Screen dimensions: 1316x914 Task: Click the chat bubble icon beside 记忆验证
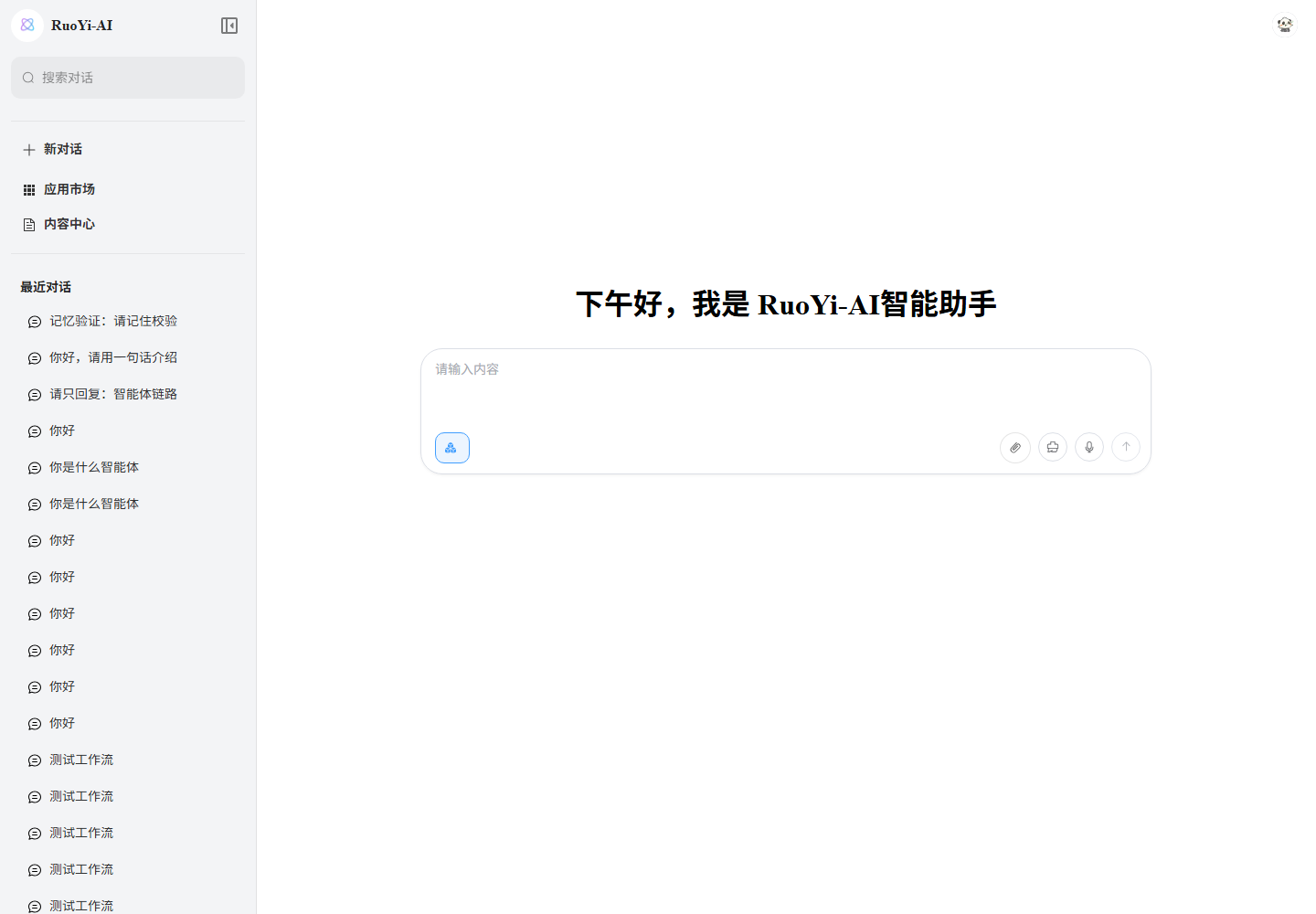pos(35,322)
